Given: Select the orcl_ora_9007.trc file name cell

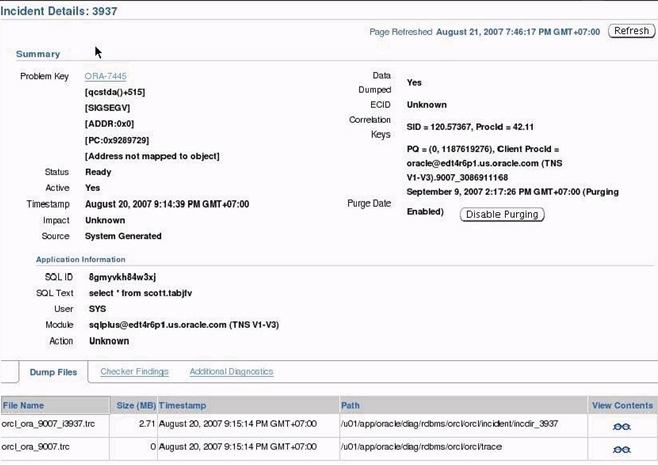Looking at the screenshot, I should [x=35, y=447].
